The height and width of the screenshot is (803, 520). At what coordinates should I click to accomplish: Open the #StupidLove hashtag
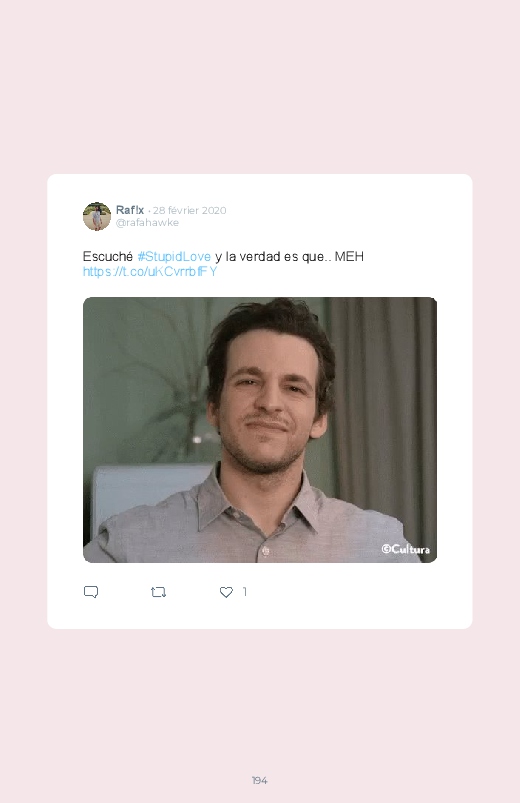pyautogui.click(x=174, y=257)
